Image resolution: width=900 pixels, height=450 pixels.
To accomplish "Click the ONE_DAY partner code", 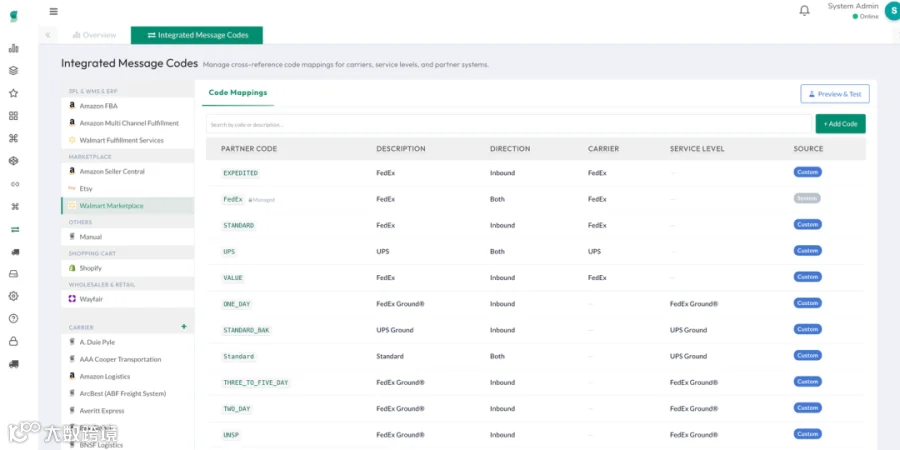I will tap(236, 304).
